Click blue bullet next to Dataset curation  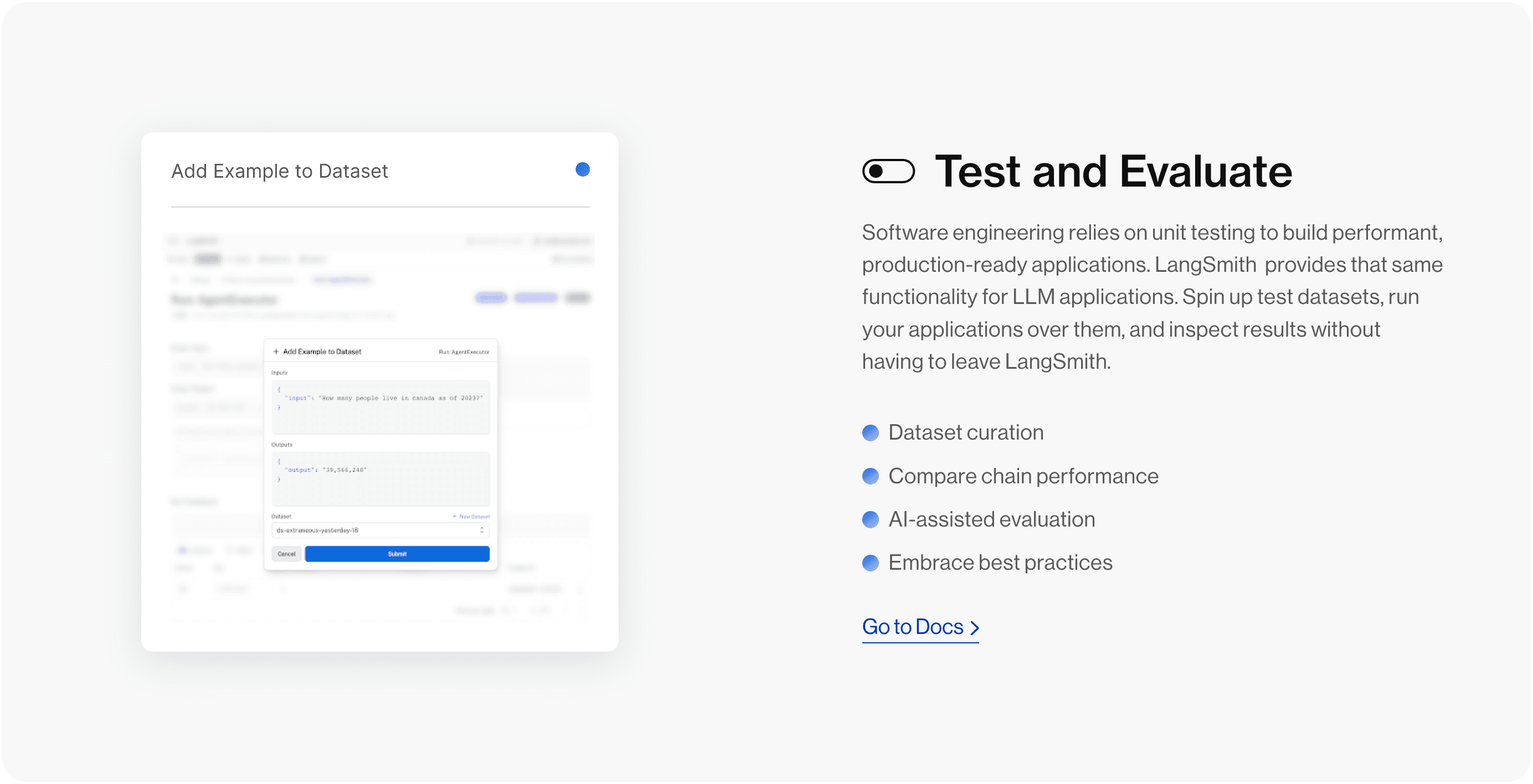870,432
